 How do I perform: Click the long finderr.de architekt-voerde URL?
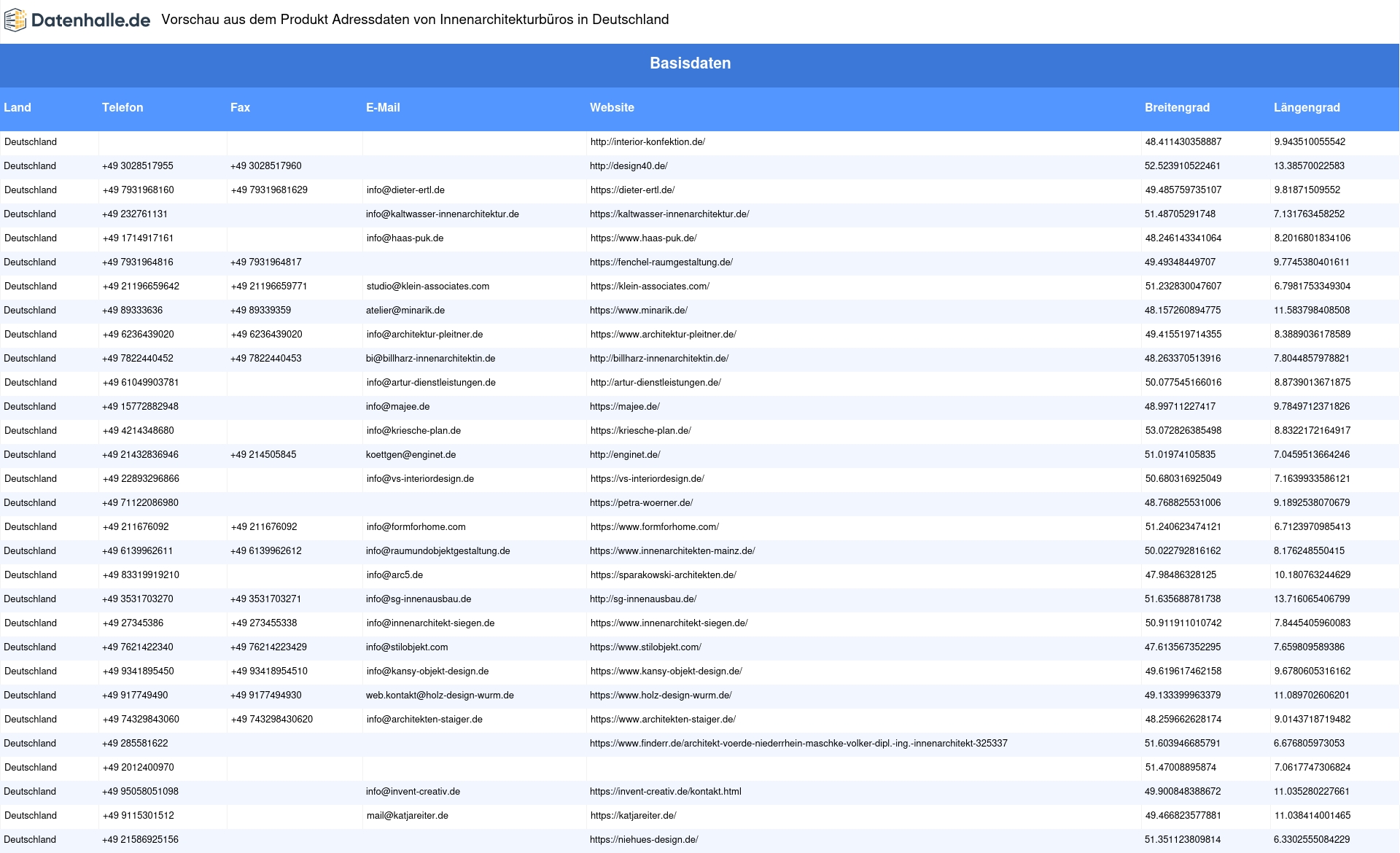click(798, 744)
